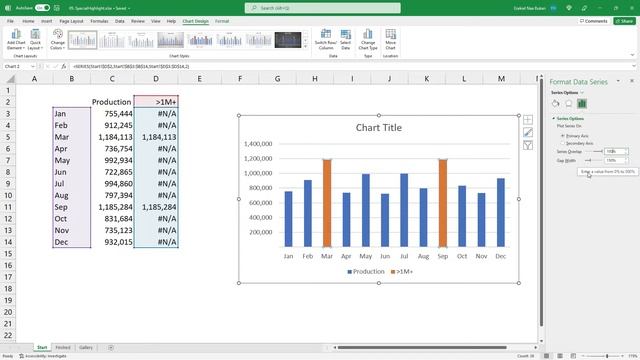
Task: Click Accessibility: Investigate in status bar
Action: (x=42, y=356)
